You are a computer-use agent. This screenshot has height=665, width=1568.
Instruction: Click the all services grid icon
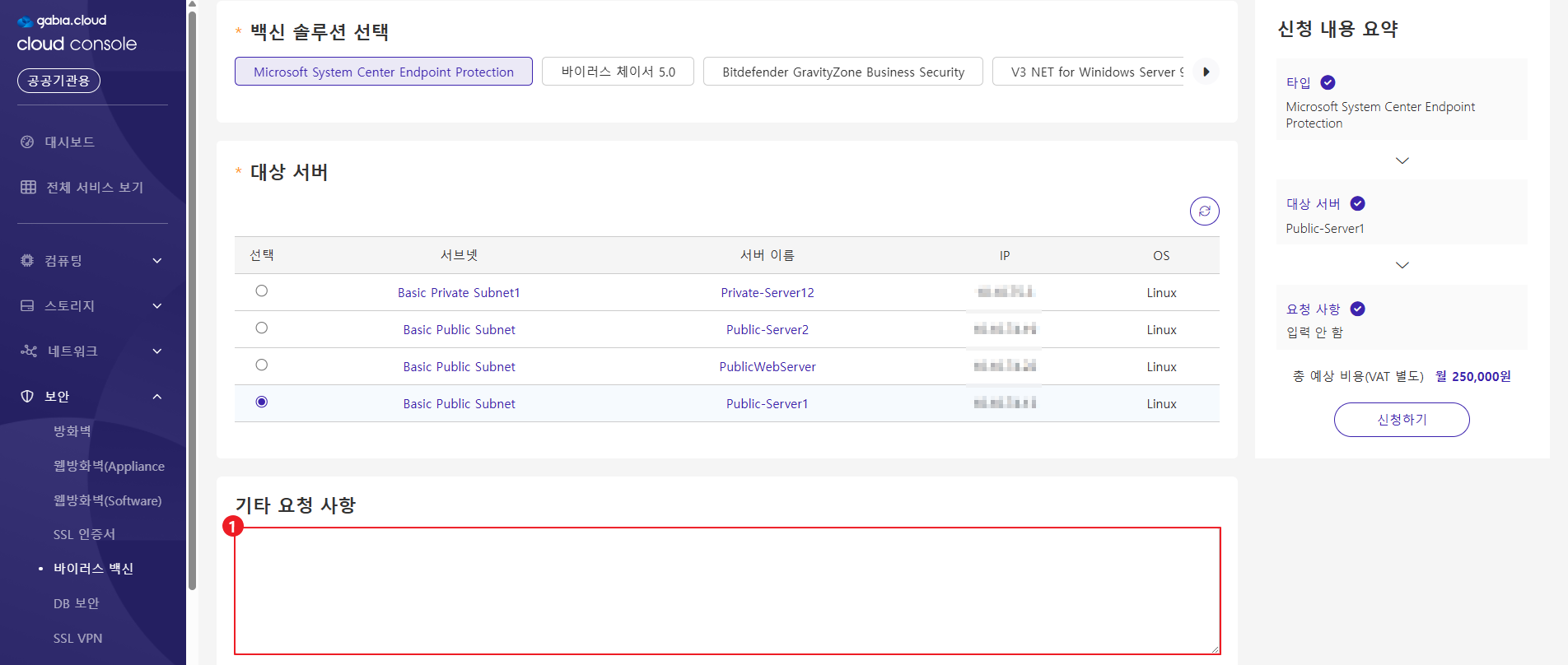click(x=28, y=187)
